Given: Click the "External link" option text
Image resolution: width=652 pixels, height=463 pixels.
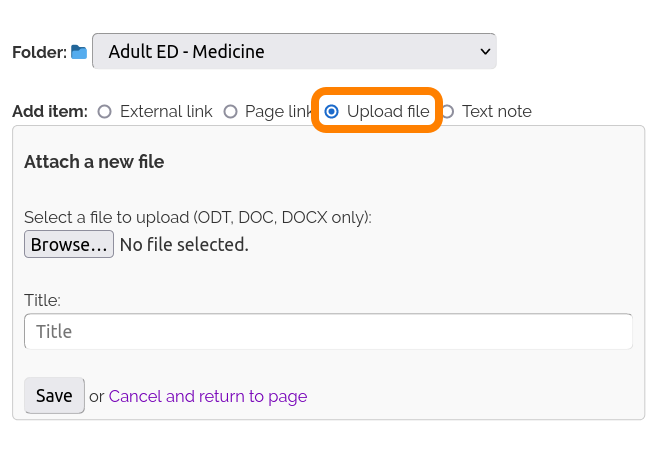Looking at the screenshot, I should 166,112.
